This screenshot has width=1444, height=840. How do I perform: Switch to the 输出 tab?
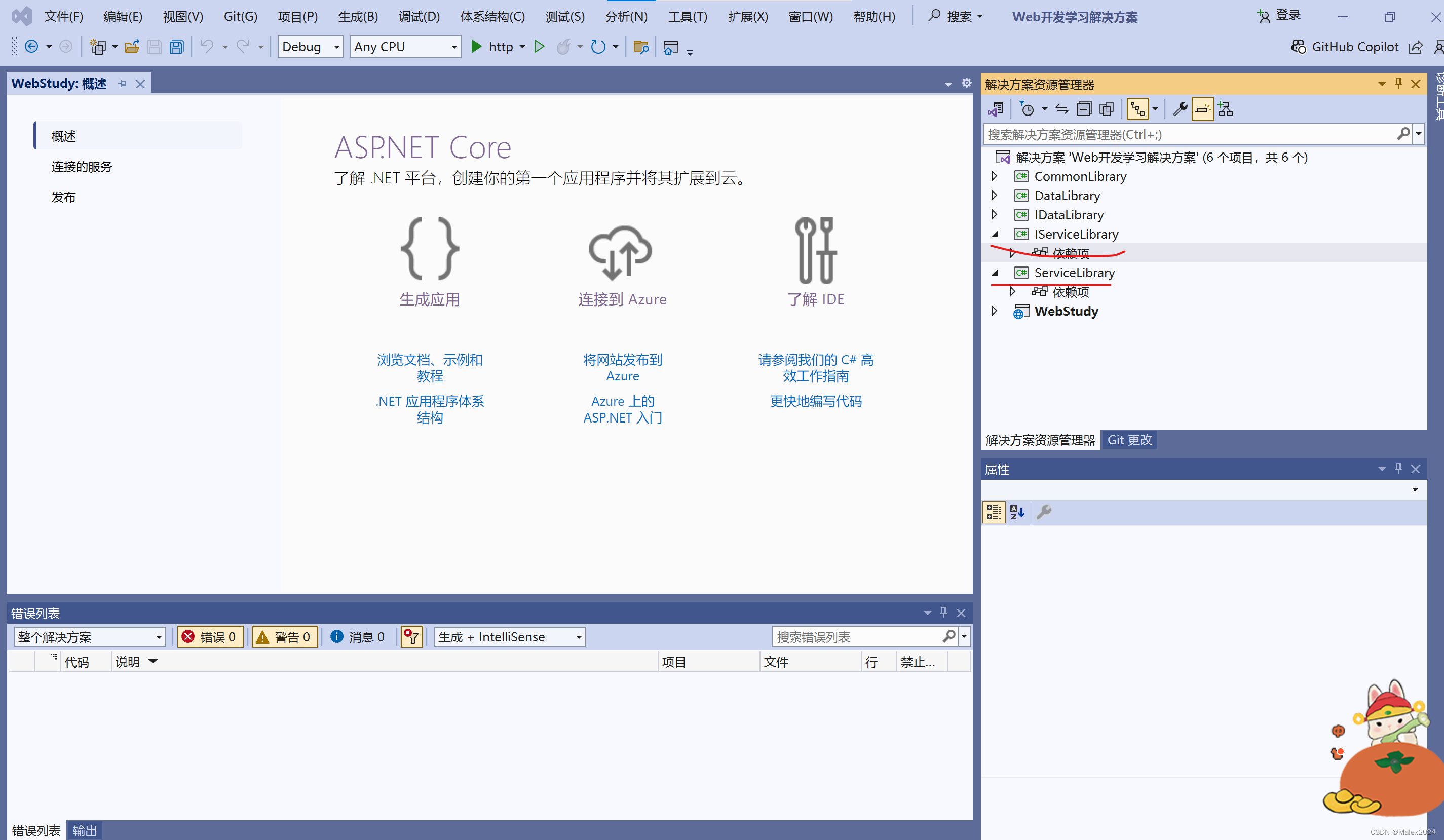click(84, 830)
